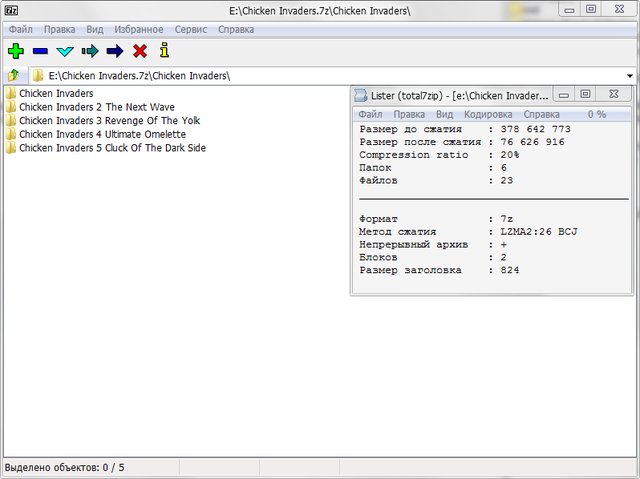The width and height of the screenshot is (640, 479).
Task: Open Файл menu in Lister window
Action: pos(370,114)
